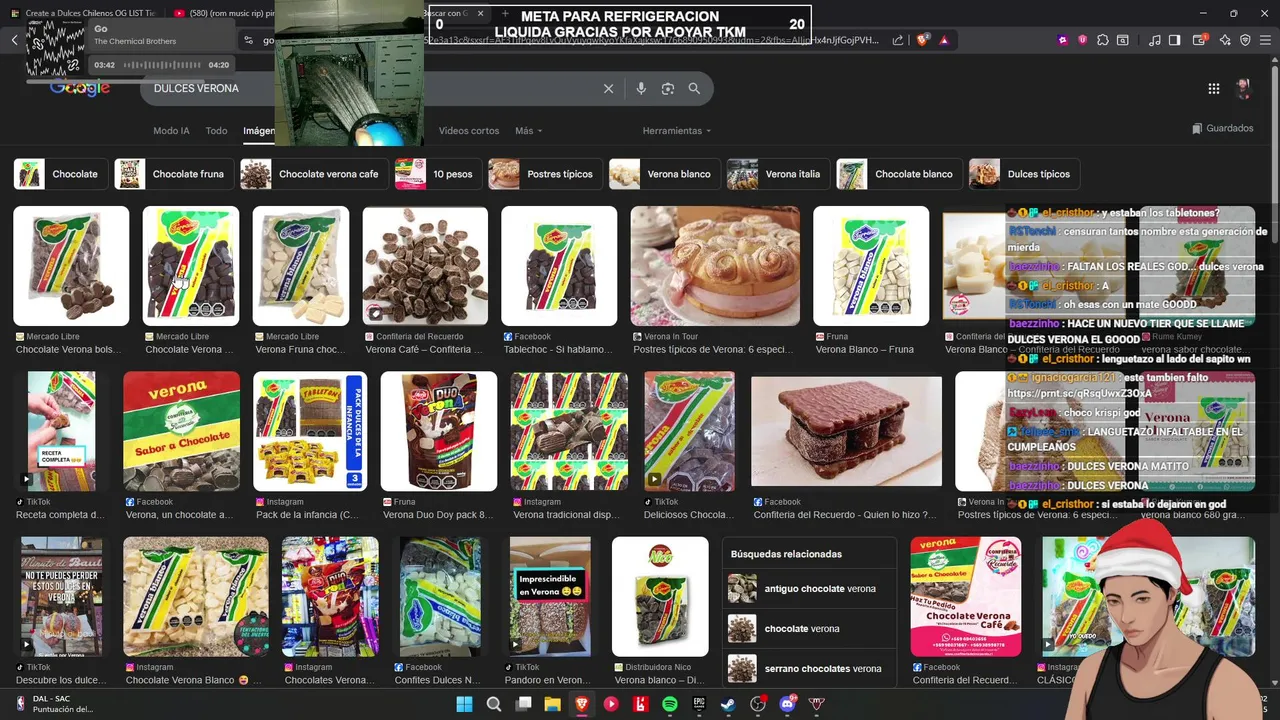Open the media control music note icon
The height and width of the screenshot is (720, 1280).
point(1155,40)
